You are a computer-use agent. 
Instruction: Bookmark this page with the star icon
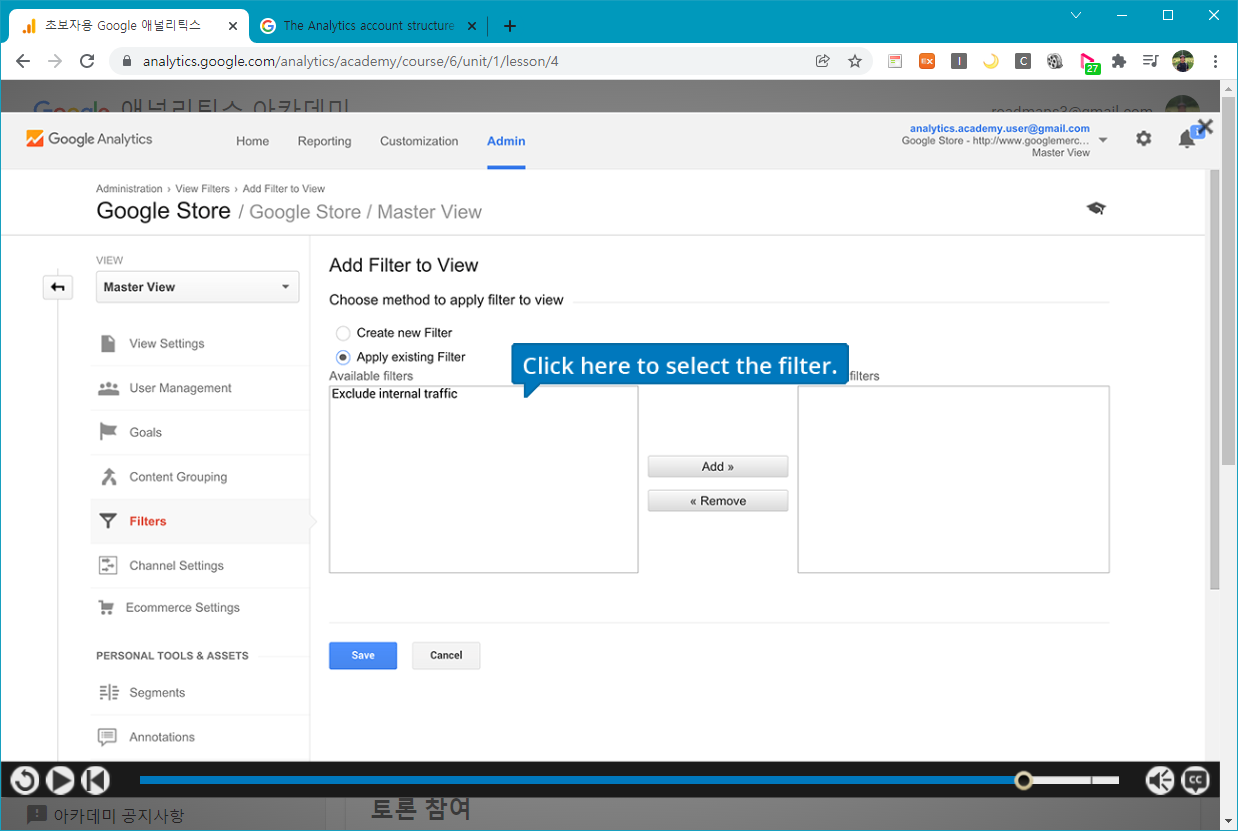pos(855,61)
